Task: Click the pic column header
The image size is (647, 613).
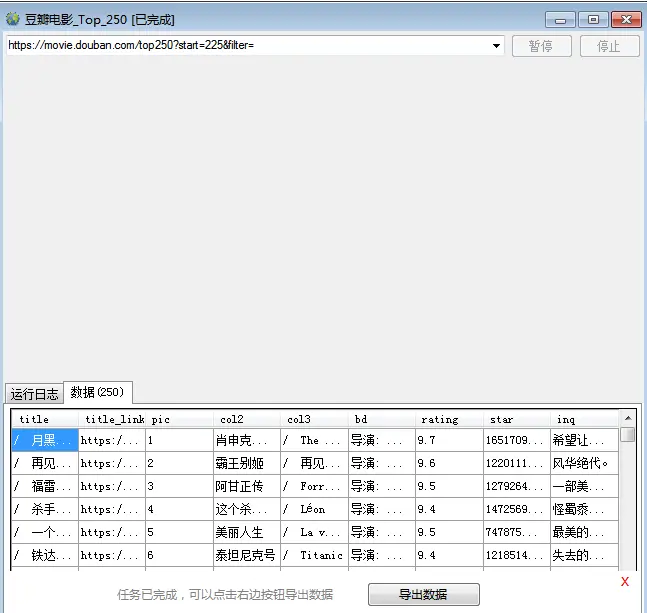Action: (x=179, y=419)
